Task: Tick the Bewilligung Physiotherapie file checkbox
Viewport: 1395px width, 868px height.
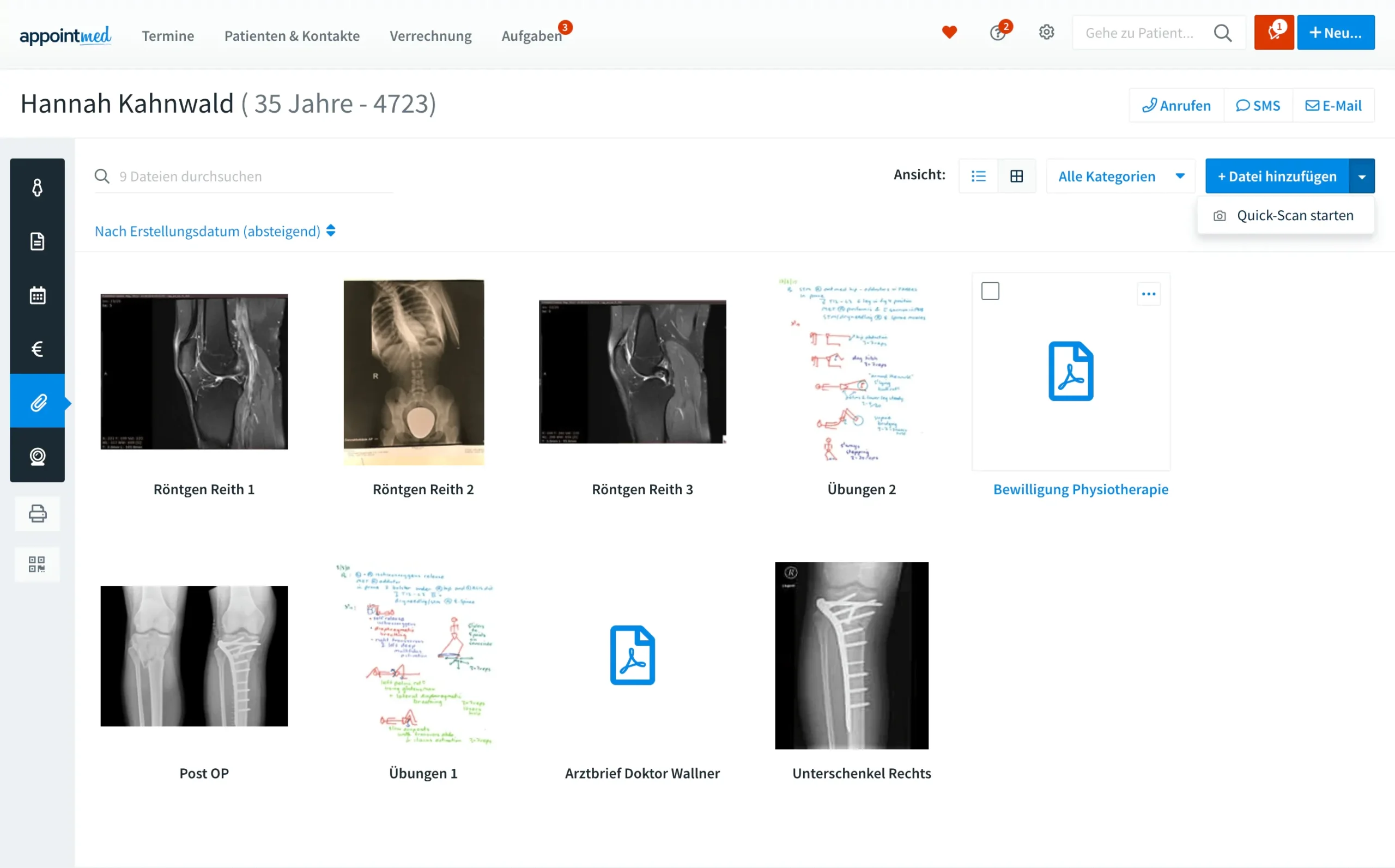Action: pos(990,291)
